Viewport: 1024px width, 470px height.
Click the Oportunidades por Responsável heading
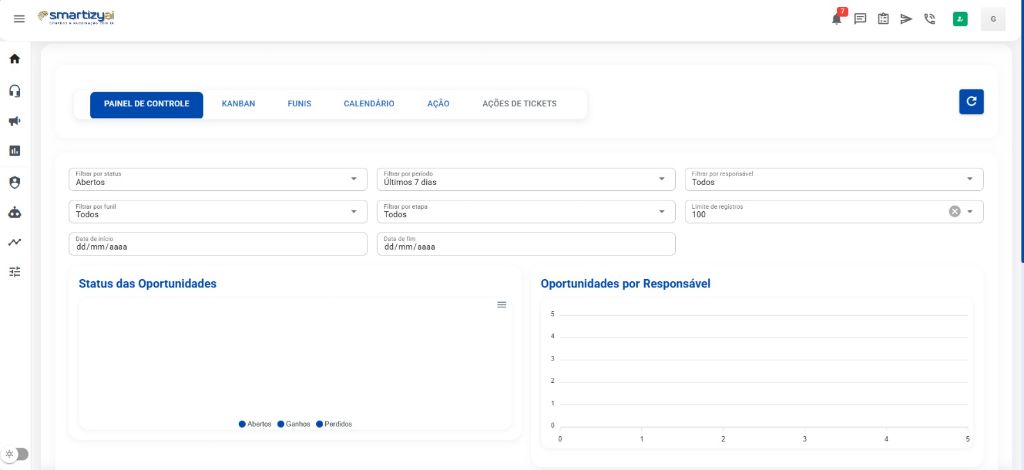click(626, 284)
